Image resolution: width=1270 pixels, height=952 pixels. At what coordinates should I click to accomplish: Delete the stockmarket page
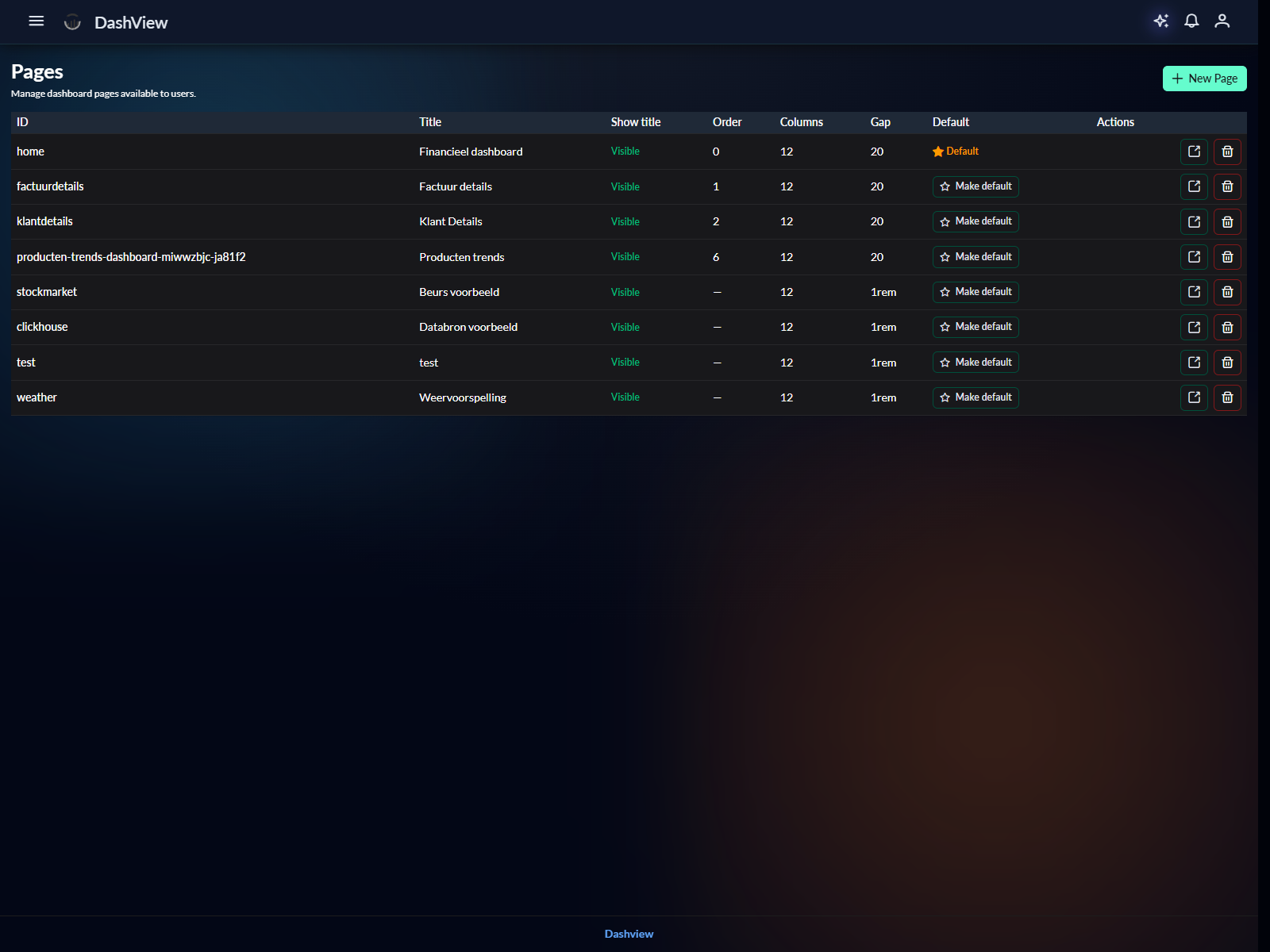click(1227, 292)
